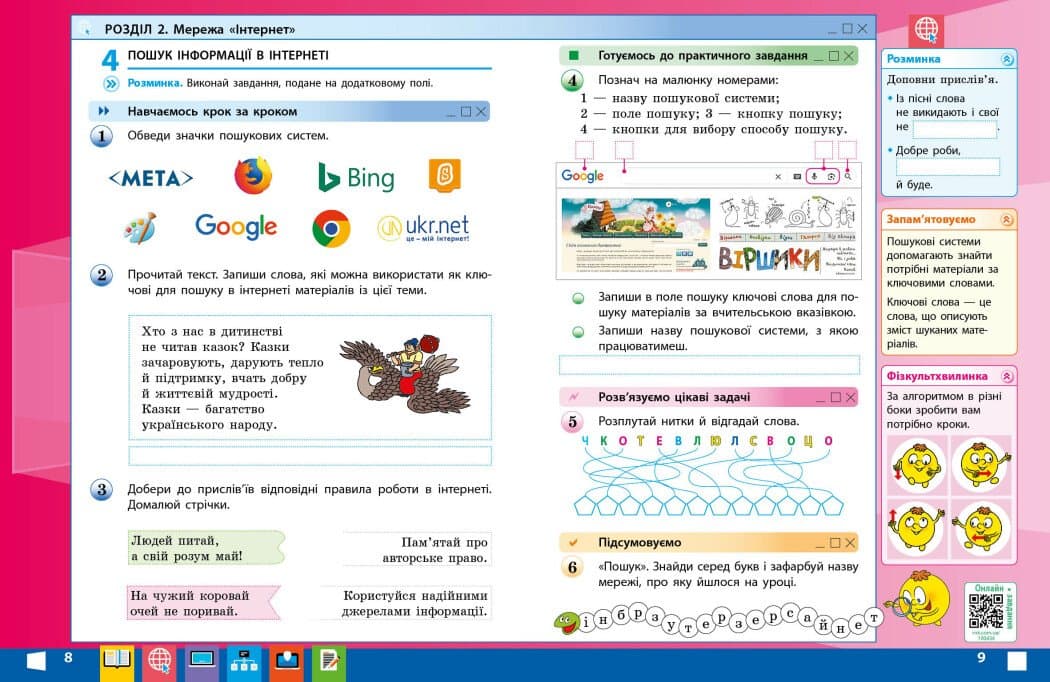The height and width of the screenshot is (682, 1050).
Task: Click the green bullet by 'Запиши в поле пошуку'
Action: 578,298
